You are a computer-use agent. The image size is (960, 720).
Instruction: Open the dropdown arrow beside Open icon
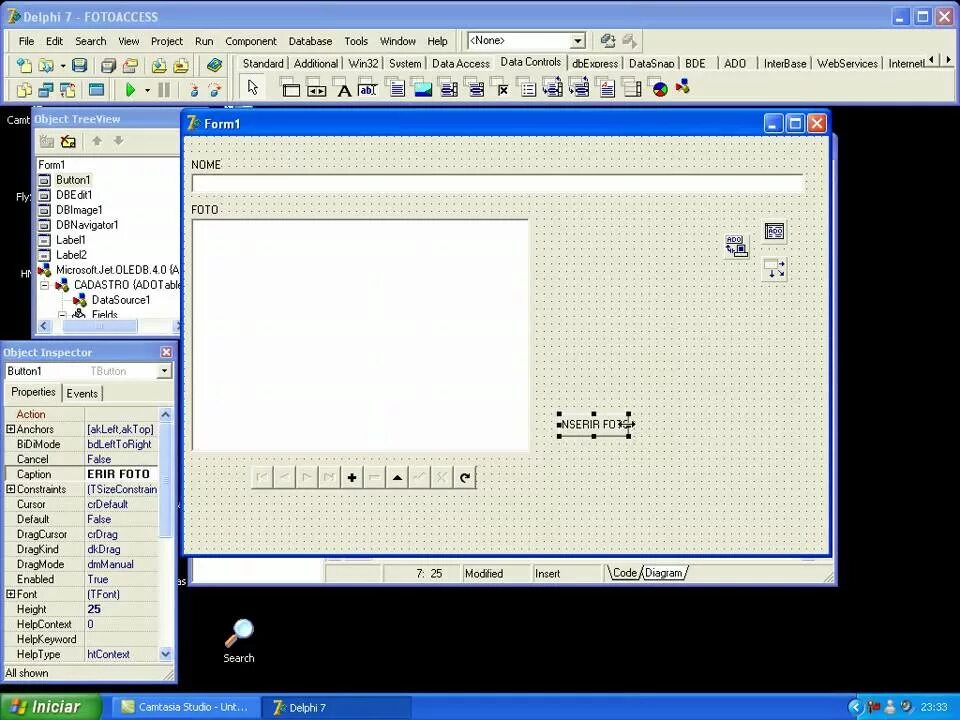(x=62, y=65)
